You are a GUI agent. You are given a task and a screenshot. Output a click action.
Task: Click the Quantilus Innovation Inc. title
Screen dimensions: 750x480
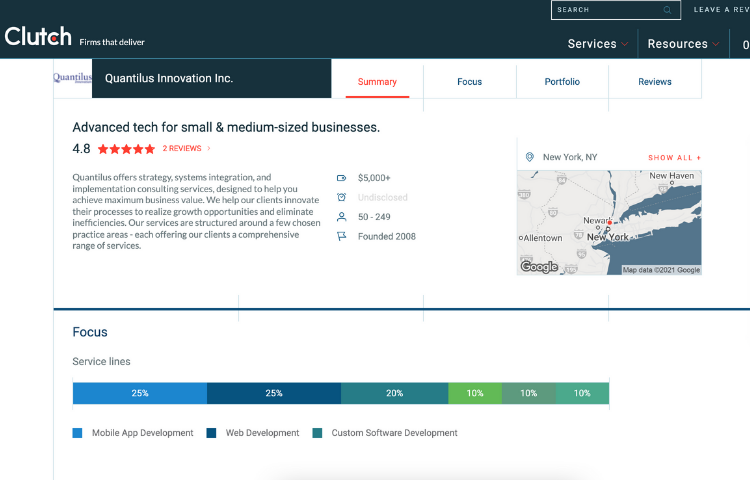tap(169, 78)
